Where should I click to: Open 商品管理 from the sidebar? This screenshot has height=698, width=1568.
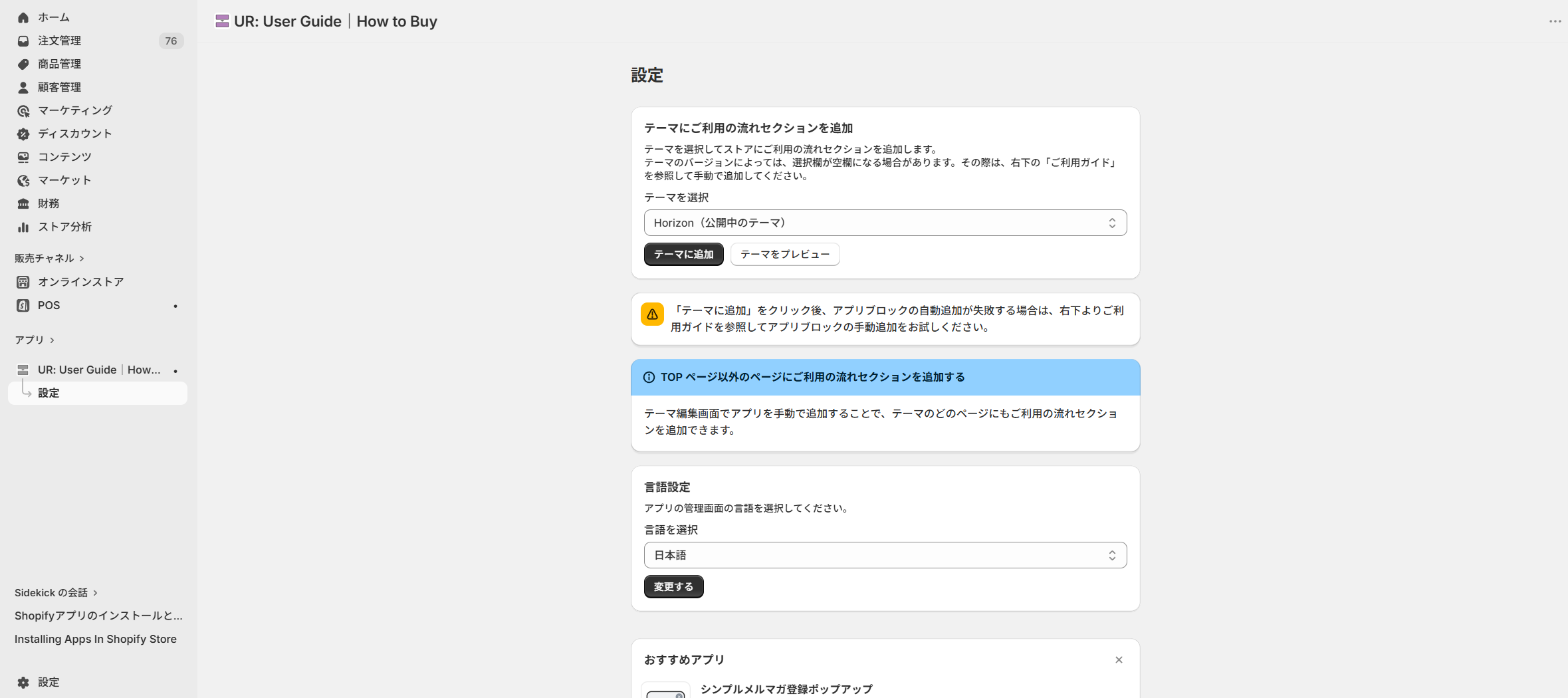[x=60, y=64]
